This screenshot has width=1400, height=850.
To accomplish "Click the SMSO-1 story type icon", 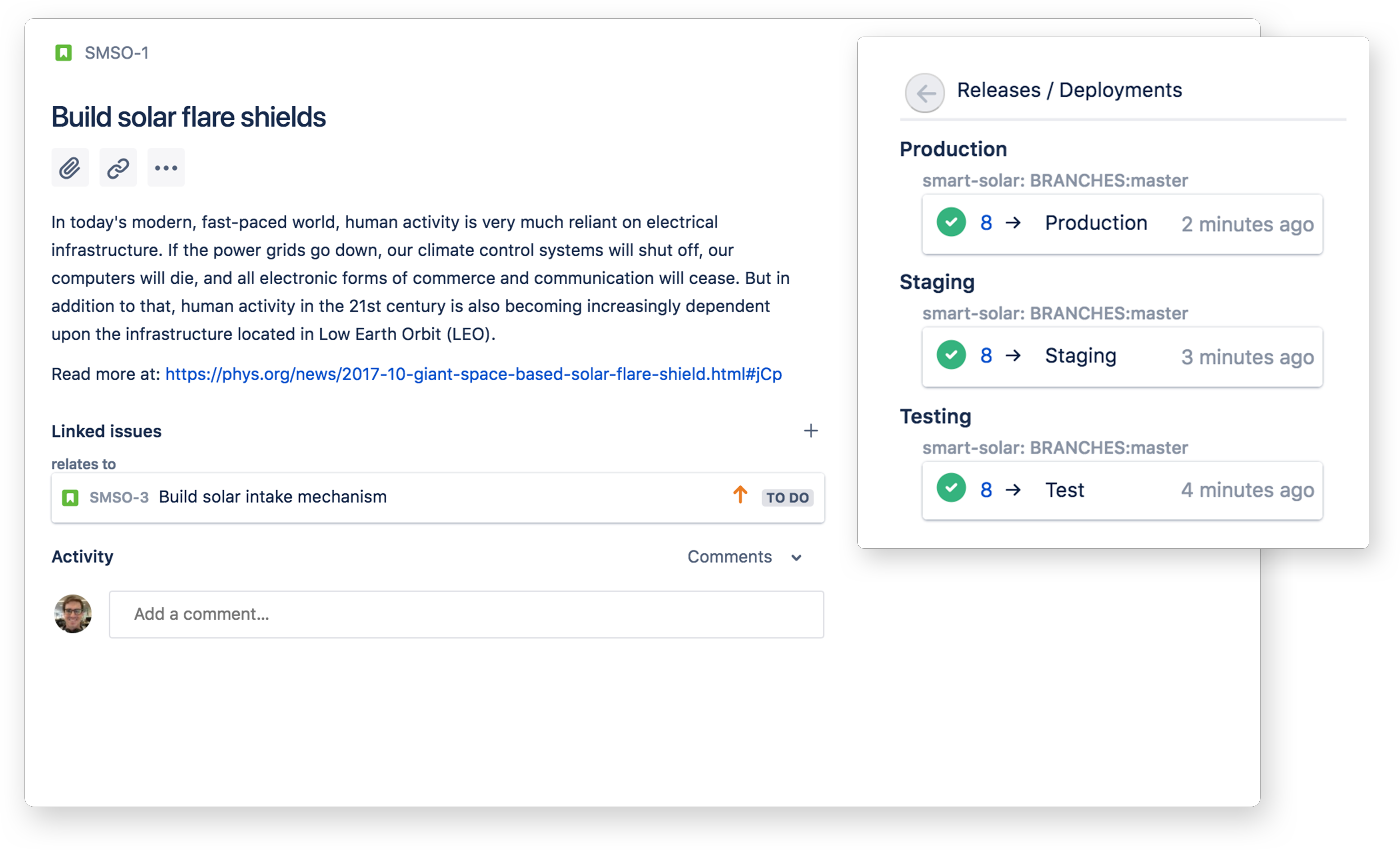I will point(64,53).
